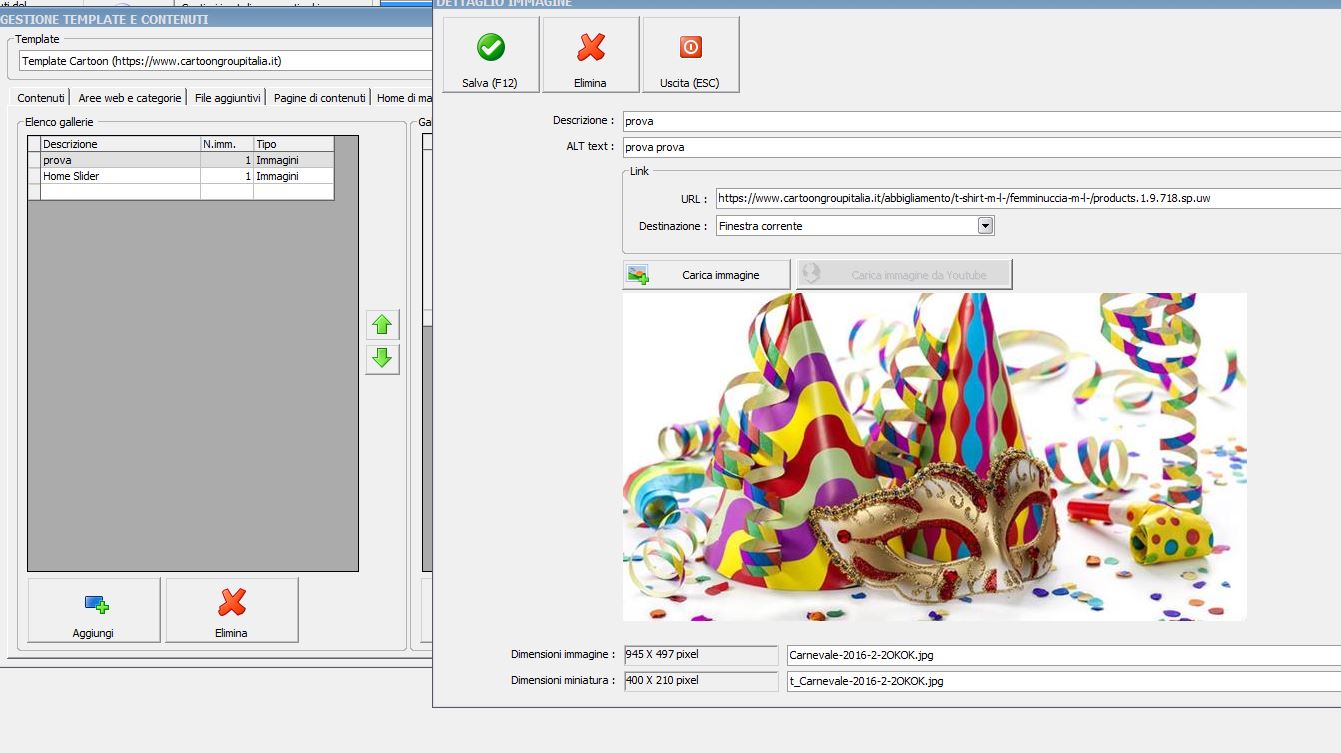Viewport: 1341px width, 753px height.
Task: Open the Destinazione dropdown
Action: point(985,226)
